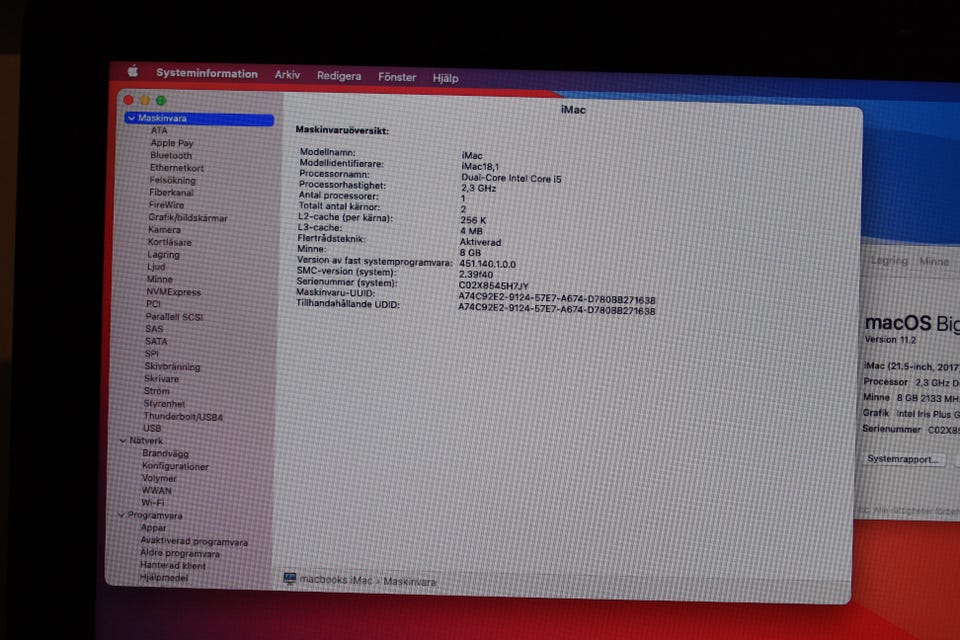Select Skrivare in the sidebar
This screenshot has height=640, width=960.
[x=162, y=379]
